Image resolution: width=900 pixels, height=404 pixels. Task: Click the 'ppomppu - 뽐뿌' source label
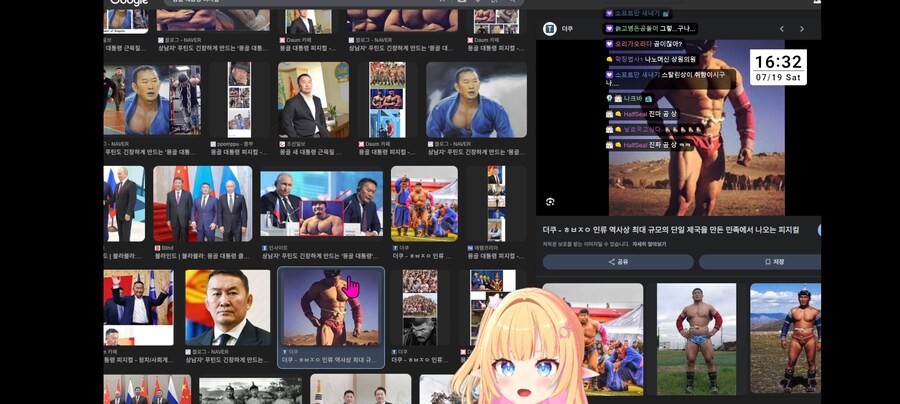coord(236,144)
